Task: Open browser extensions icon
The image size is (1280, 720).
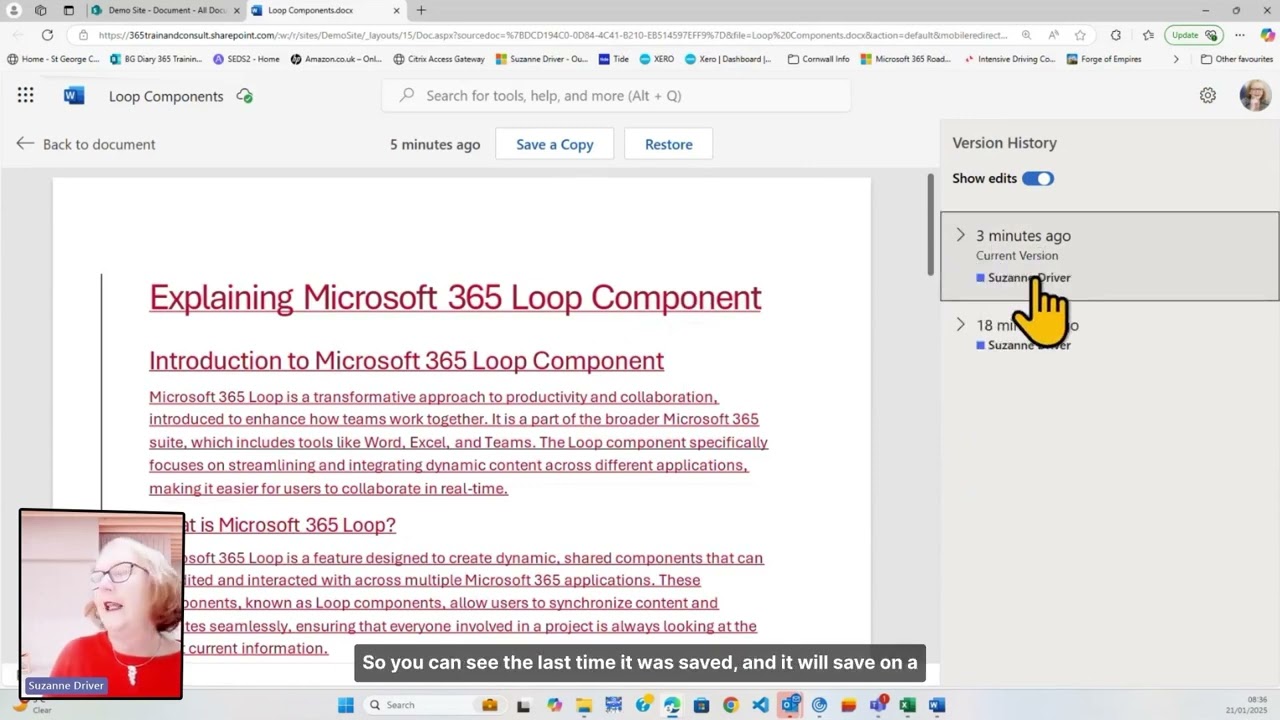Action: [x=1116, y=35]
